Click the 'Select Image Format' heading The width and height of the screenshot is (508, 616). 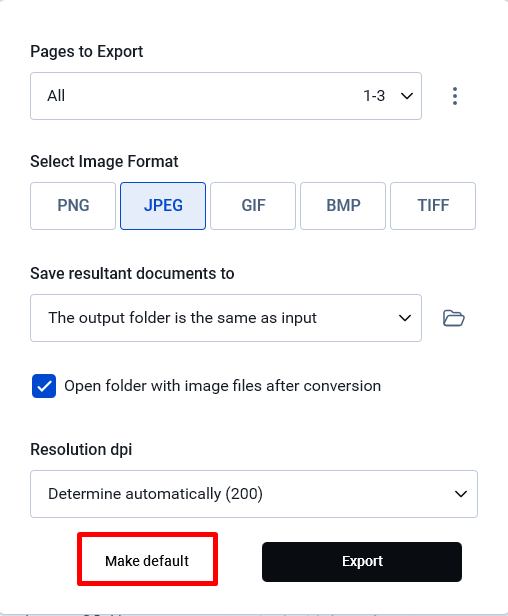pos(104,161)
